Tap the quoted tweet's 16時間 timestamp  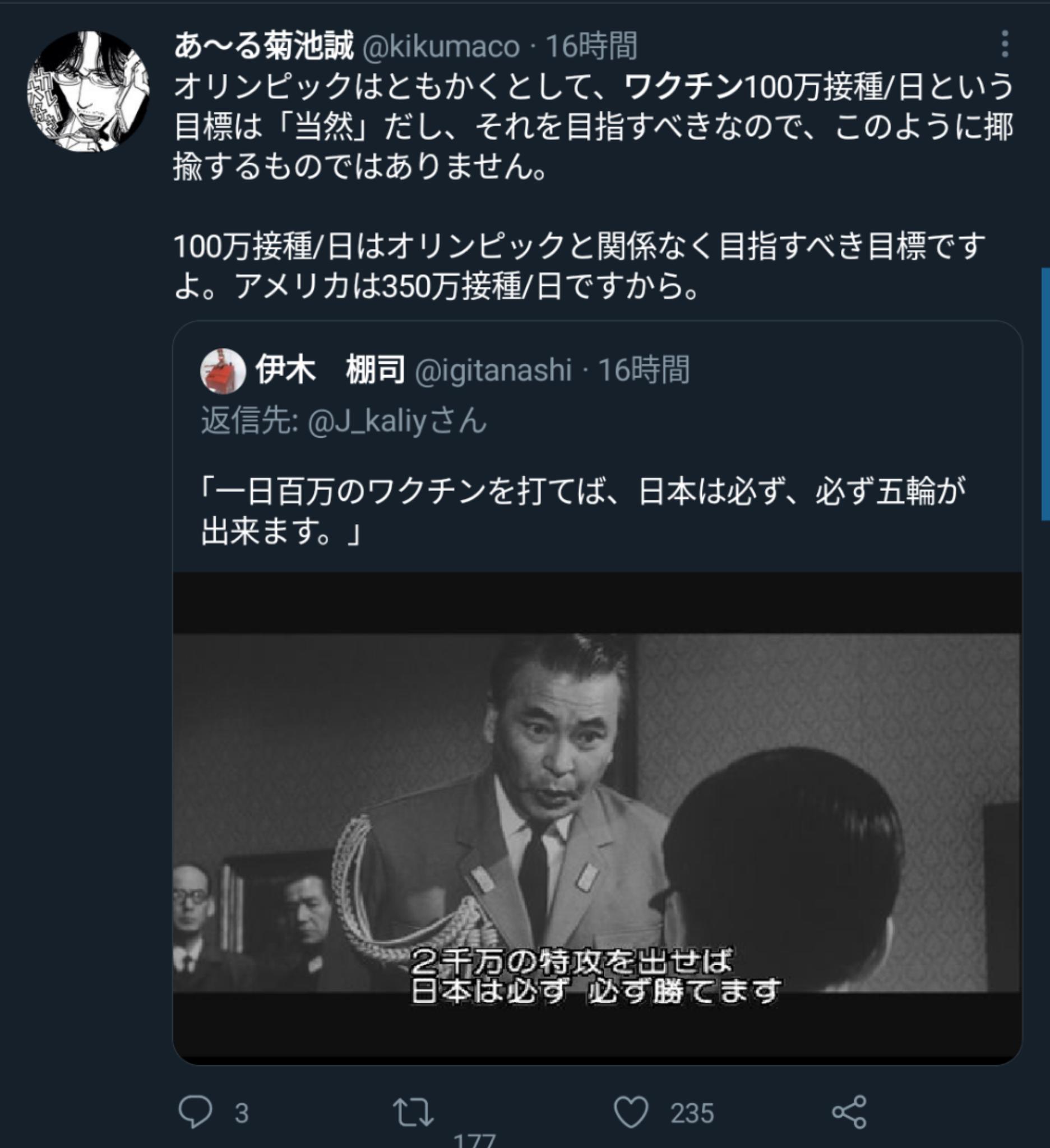point(644,370)
